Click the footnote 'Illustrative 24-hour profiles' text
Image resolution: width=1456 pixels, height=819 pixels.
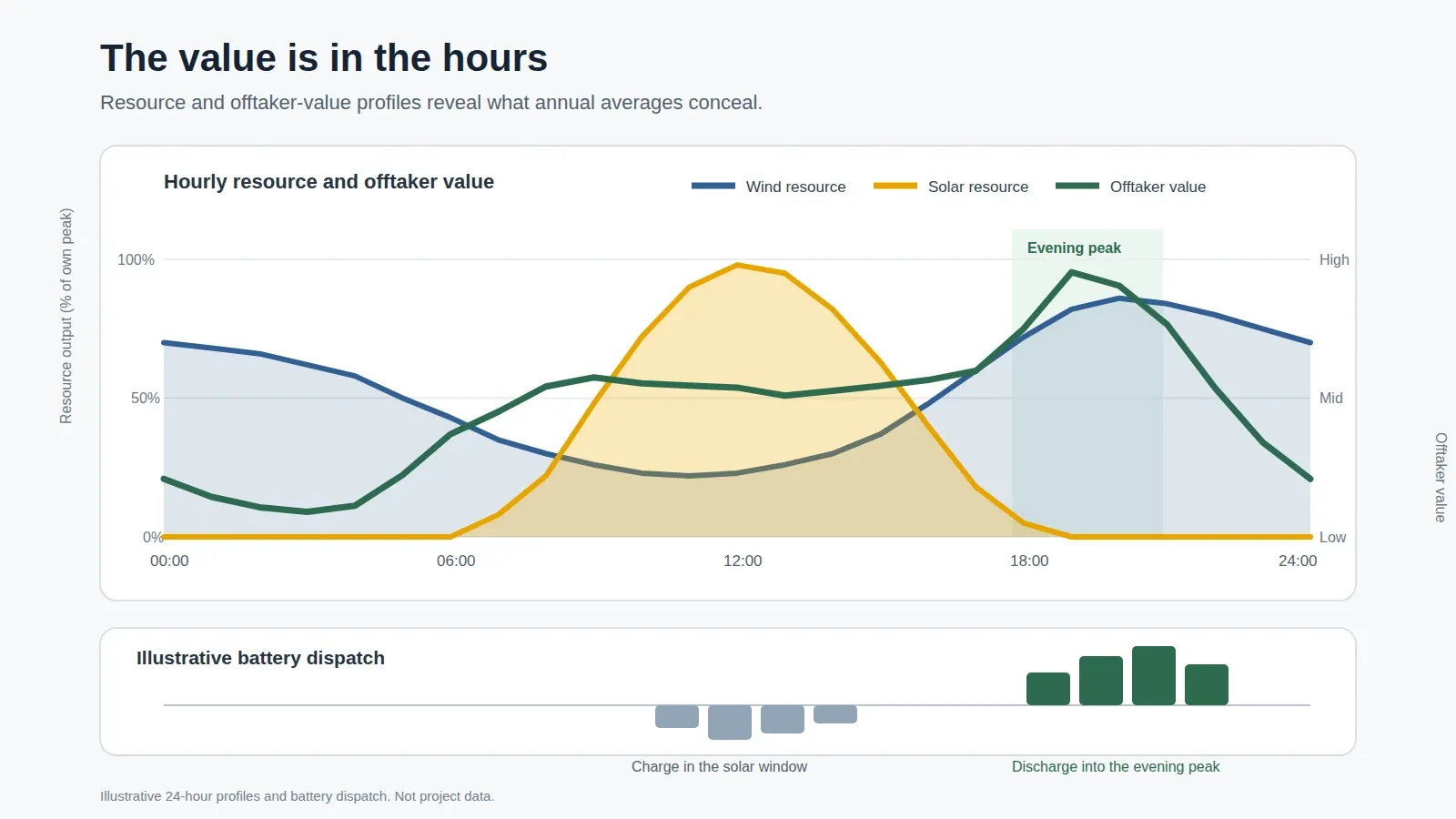[x=298, y=796]
